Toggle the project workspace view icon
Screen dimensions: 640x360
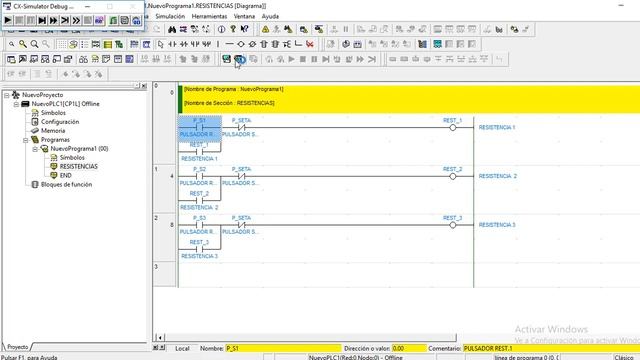coord(11,59)
